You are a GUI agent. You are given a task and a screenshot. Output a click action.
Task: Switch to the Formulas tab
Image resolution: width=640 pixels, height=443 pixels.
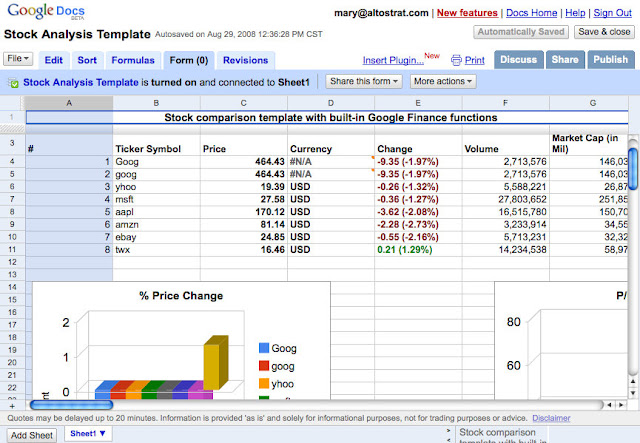click(x=132, y=60)
